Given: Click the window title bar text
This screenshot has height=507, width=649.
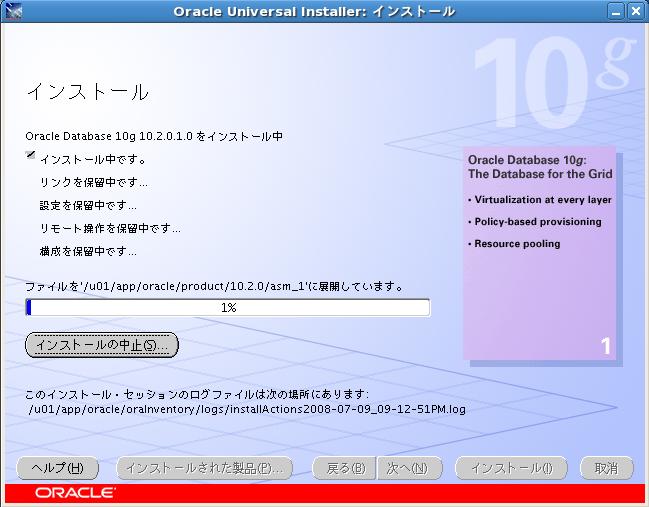Looking at the screenshot, I should coord(314,11).
